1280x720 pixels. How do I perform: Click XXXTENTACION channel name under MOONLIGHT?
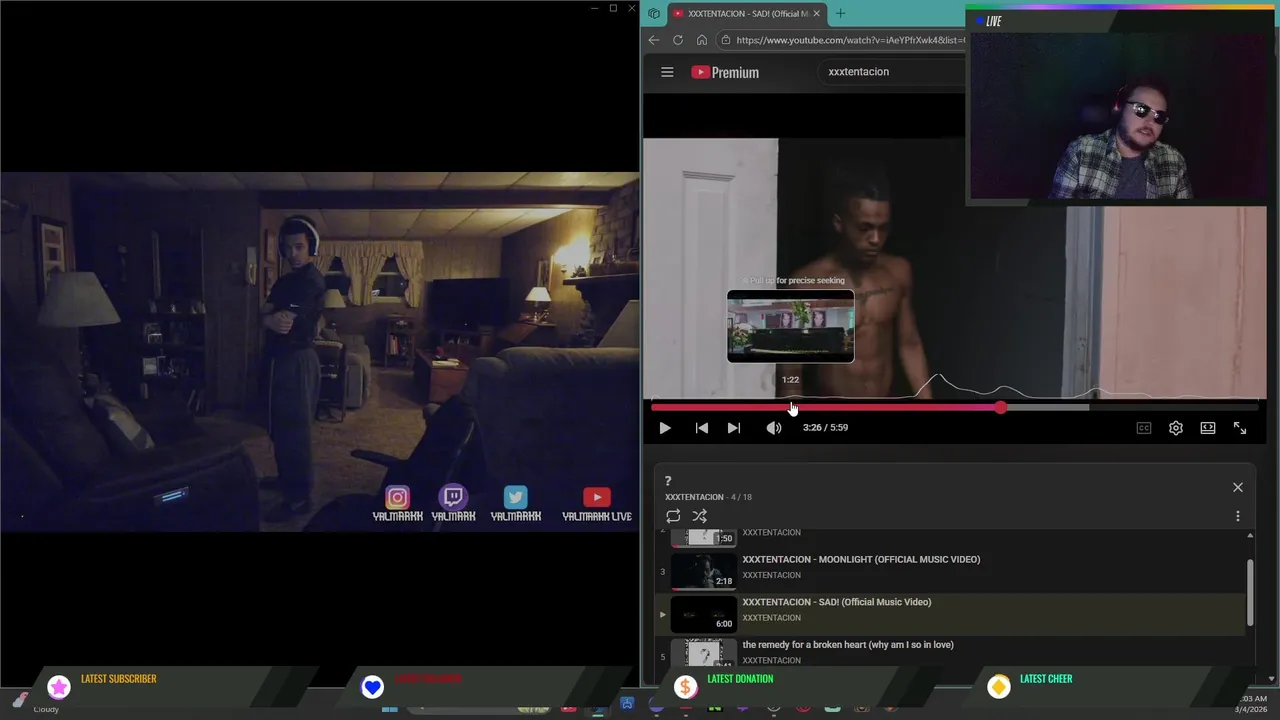[x=771, y=575]
